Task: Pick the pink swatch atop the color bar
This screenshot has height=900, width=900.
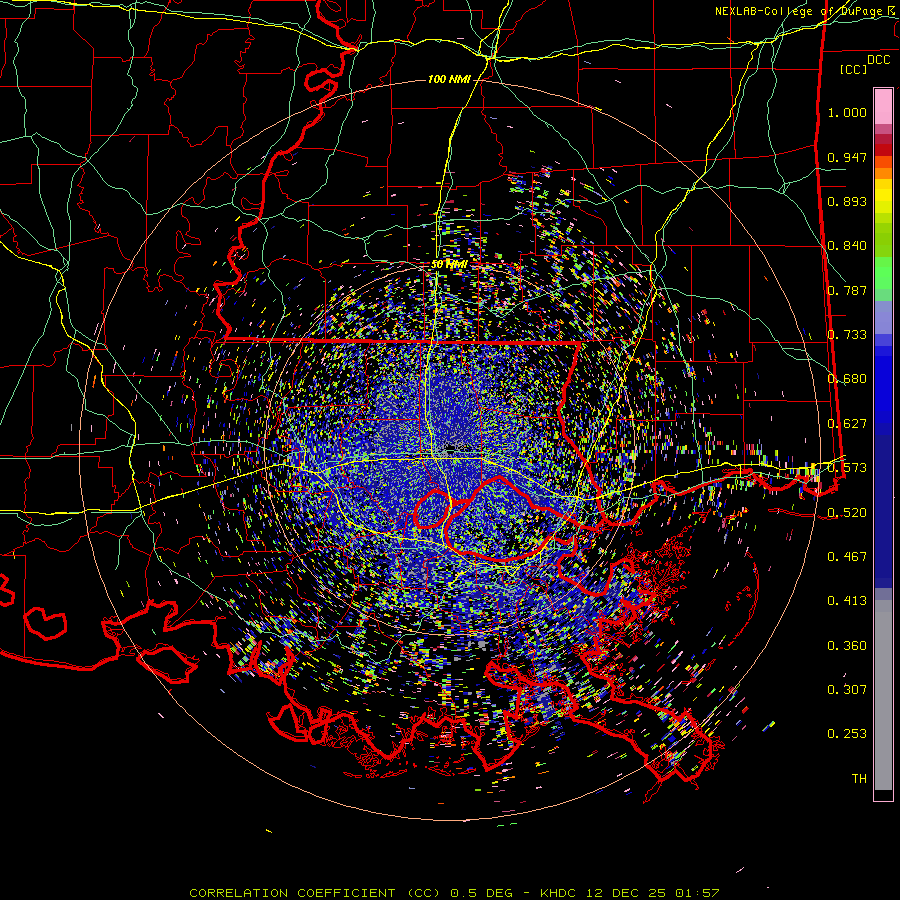Action: 883,106
